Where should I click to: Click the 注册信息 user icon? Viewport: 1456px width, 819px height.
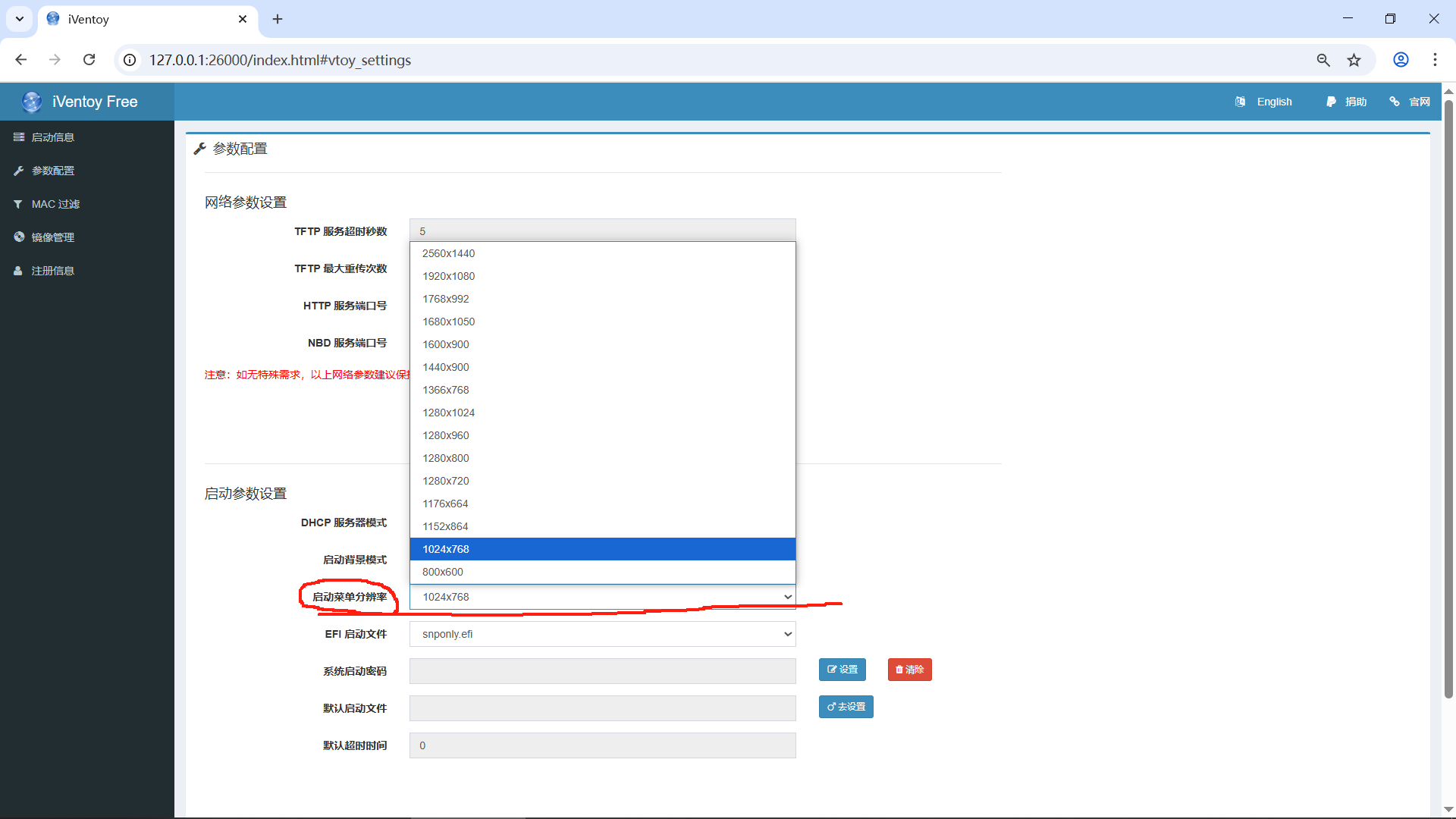(x=18, y=271)
